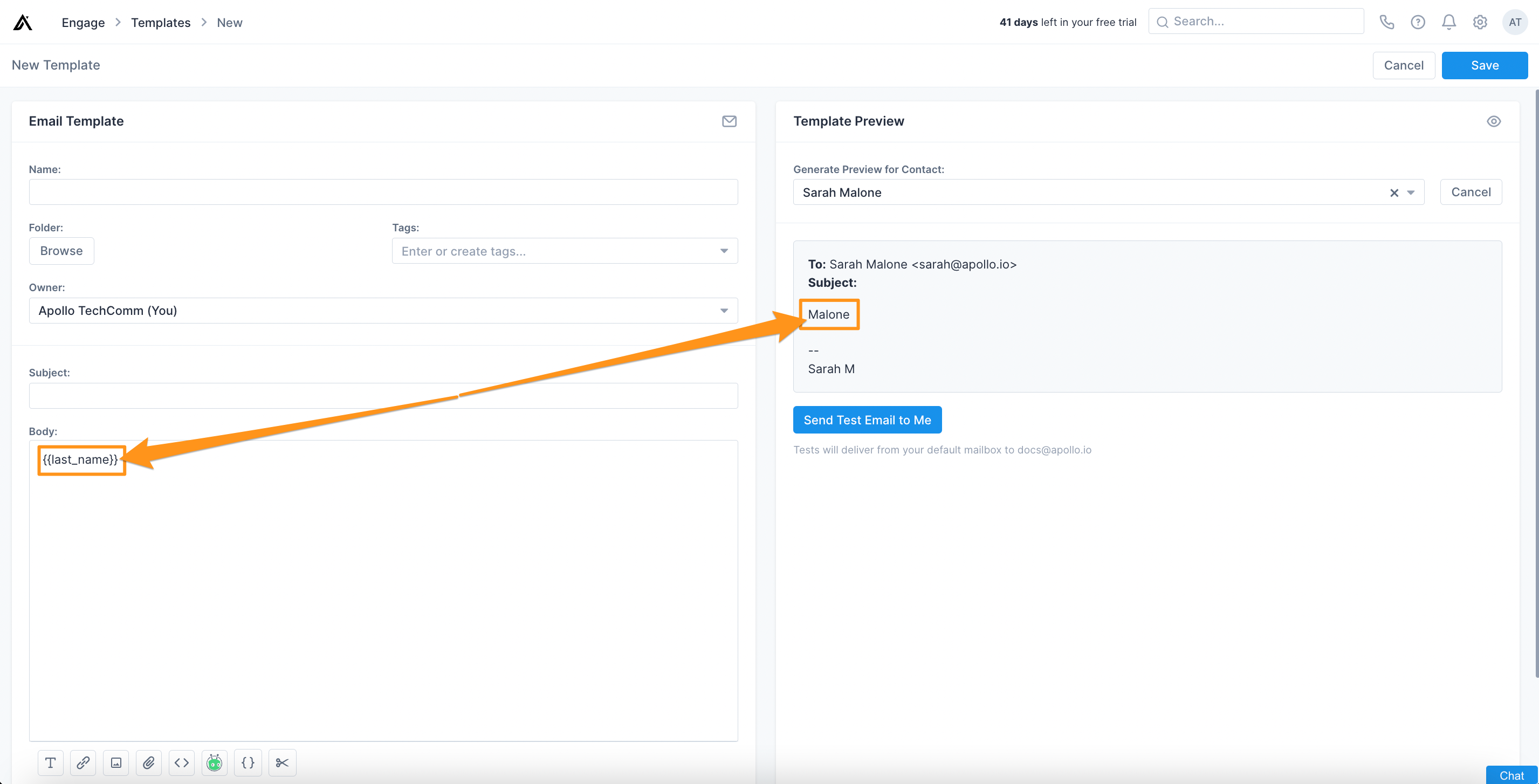Open notifications via the bell icon
The height and width of the screenshot is (784, 1539).
(x=1449, y=22)
